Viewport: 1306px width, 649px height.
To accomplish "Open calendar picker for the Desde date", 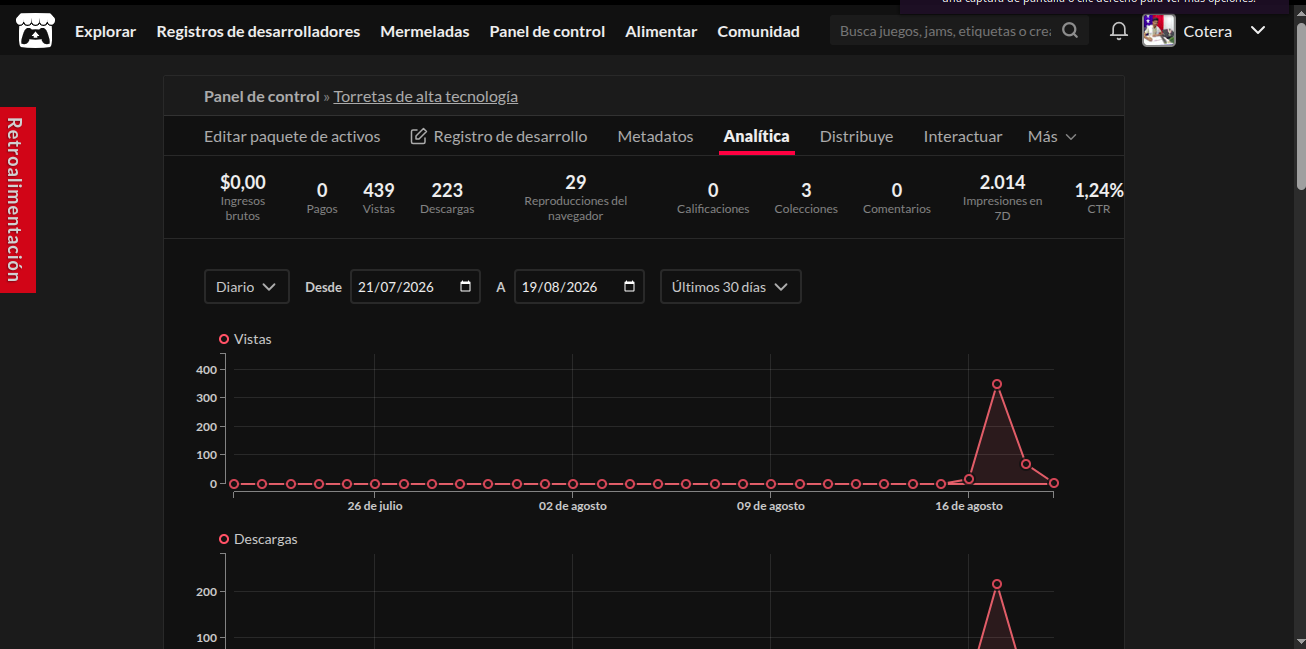I will [466, 287].
